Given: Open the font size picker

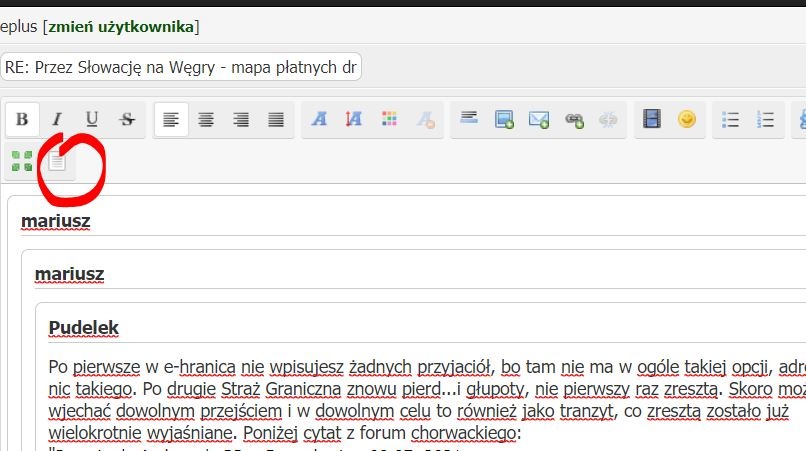Looking at the screenshot, I should click(x=354, y=119).
